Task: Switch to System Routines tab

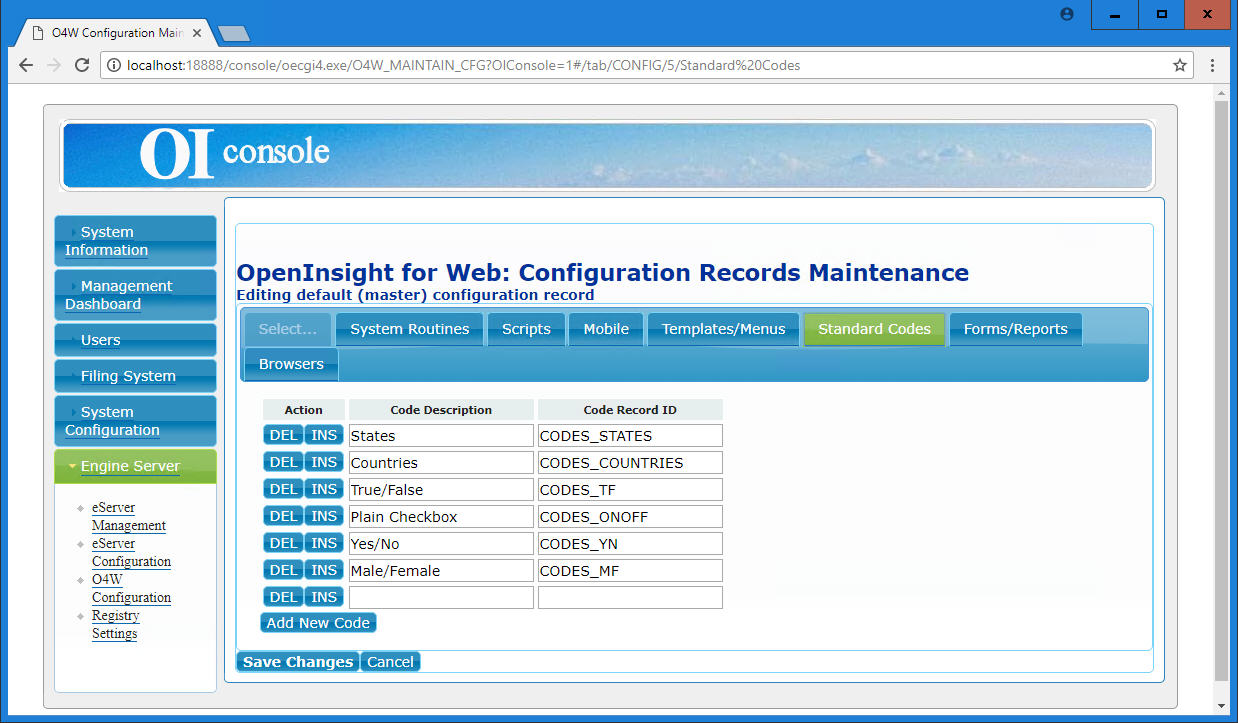Action: (410, 329)
